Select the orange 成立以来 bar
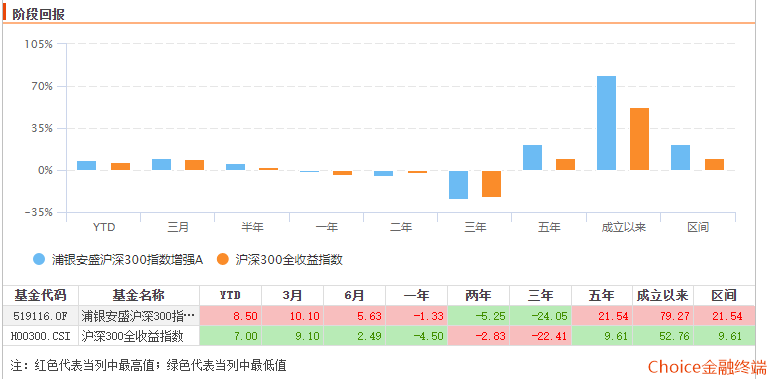This screenshot has height=379, width=770. 639,139
